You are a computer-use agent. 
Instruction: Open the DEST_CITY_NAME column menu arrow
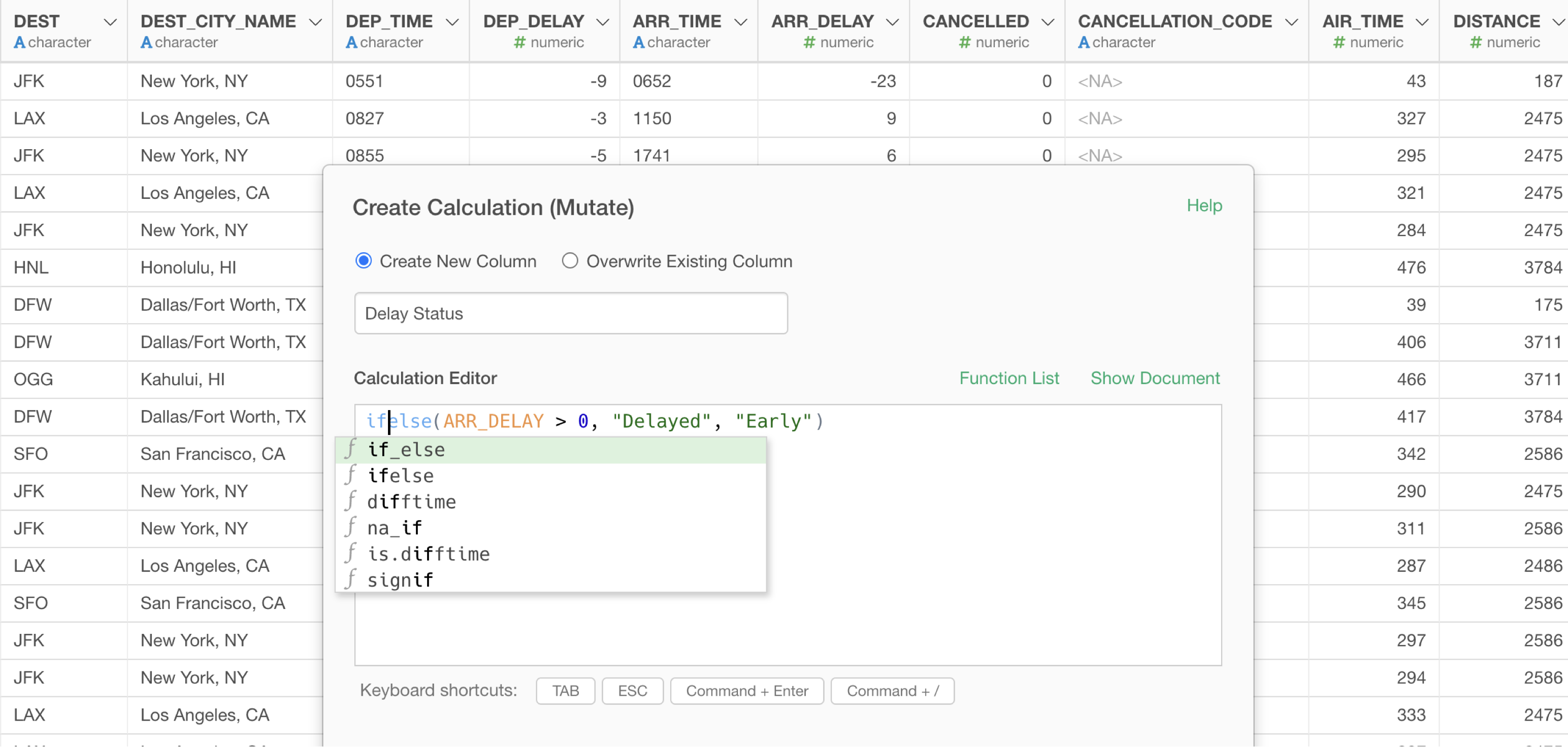tap(315, 22)
